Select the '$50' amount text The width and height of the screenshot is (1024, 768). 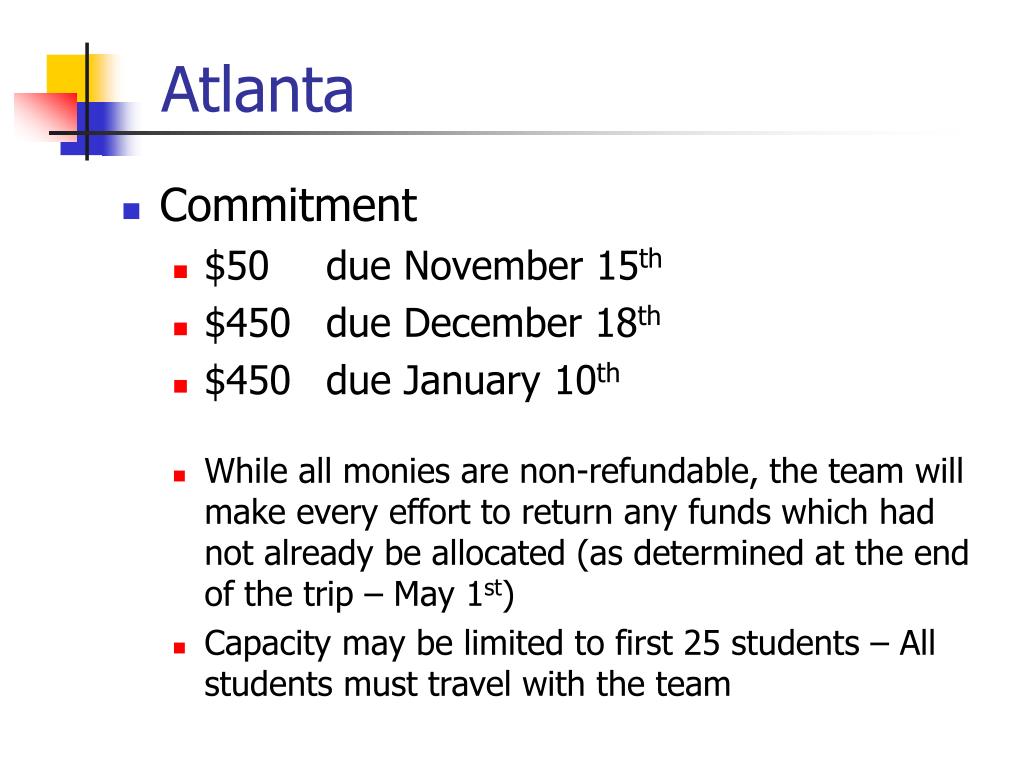(x=236, y=266)
